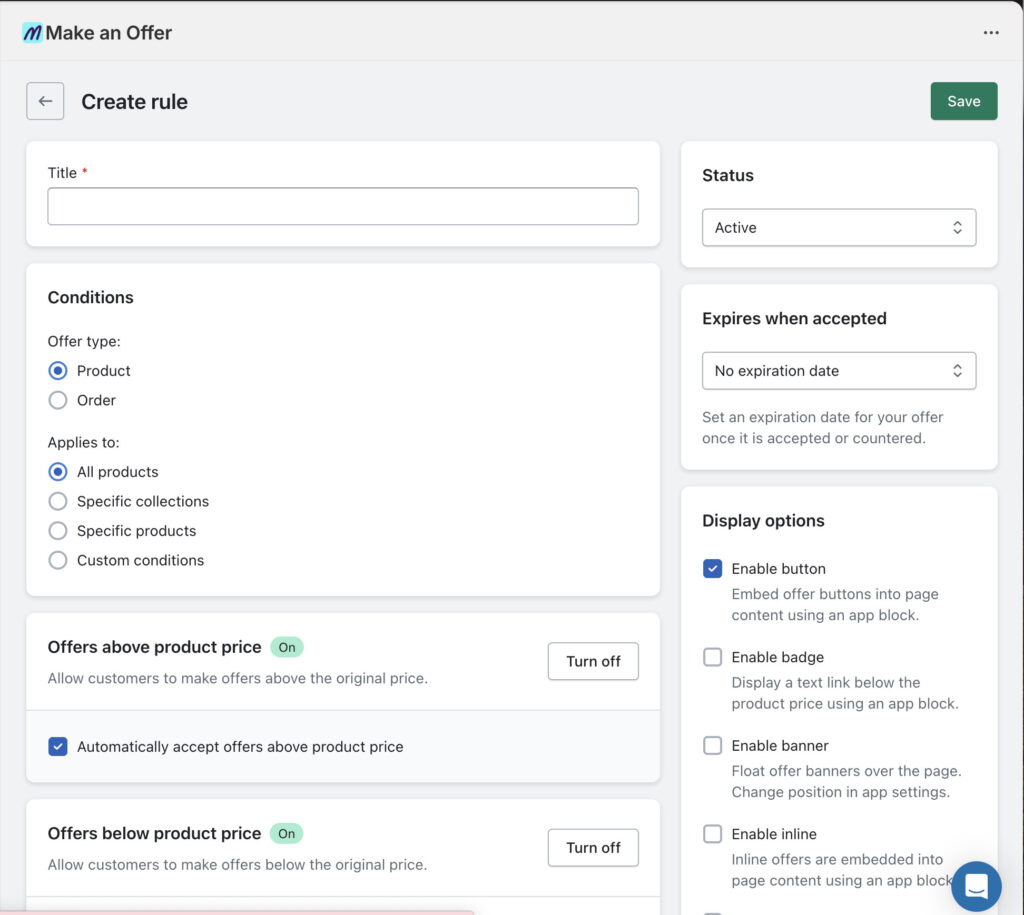Click into the Title text field

tap(342, 206)
